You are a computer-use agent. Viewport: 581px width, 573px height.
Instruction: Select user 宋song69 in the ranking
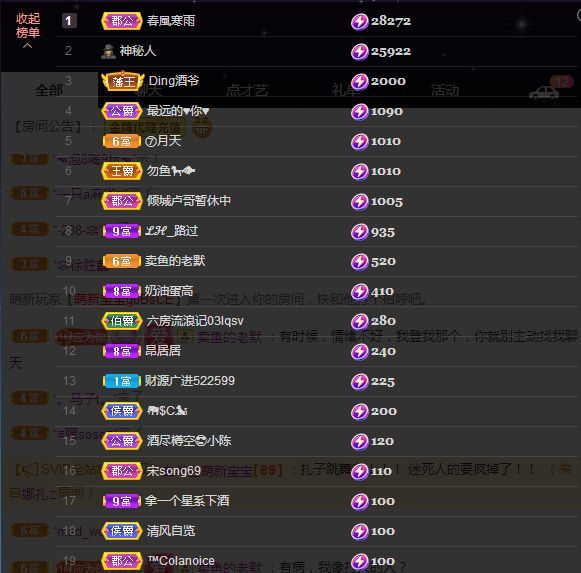coord(173,471)
